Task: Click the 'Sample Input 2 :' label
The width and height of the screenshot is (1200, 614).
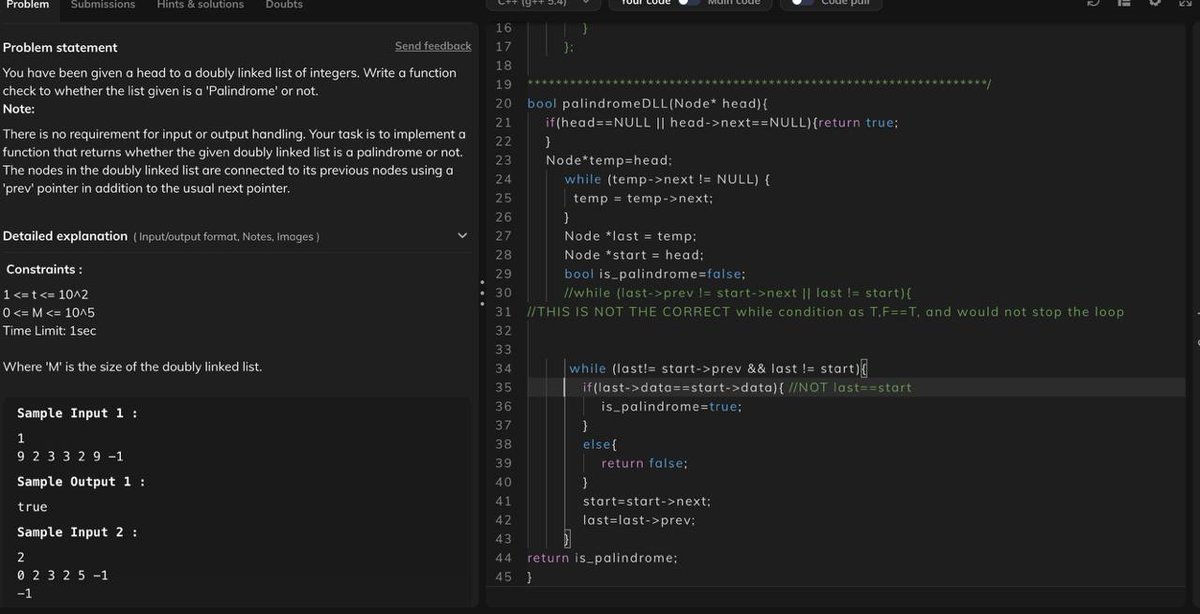Action: coord(77,532)
